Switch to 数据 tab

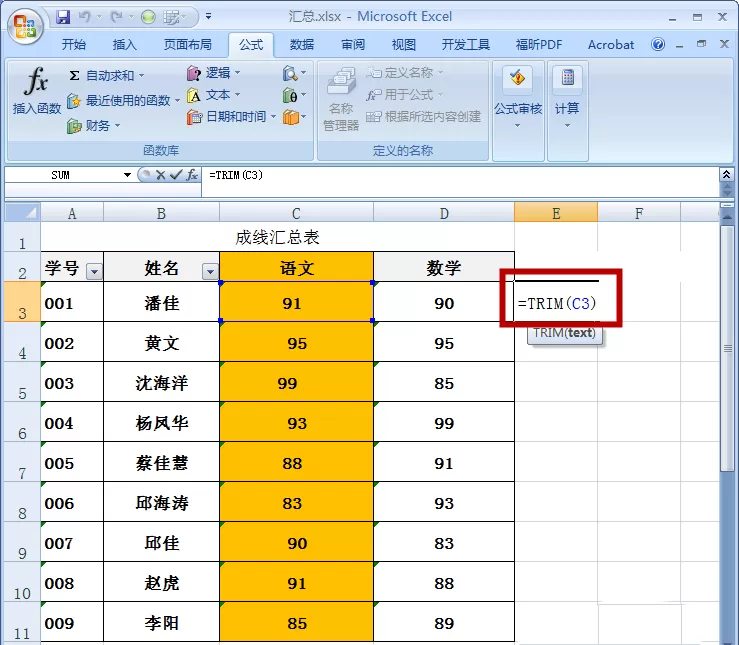coord(302,45)
